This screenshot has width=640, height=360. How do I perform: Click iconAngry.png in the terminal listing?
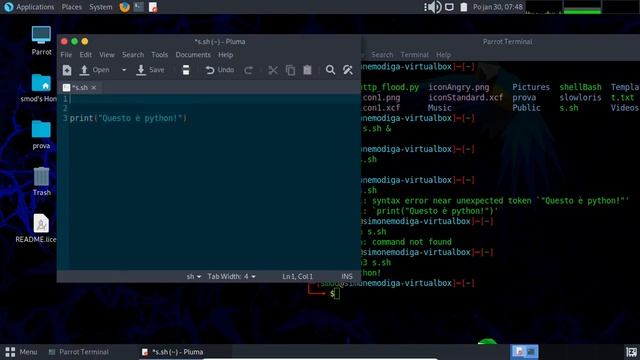458,87
